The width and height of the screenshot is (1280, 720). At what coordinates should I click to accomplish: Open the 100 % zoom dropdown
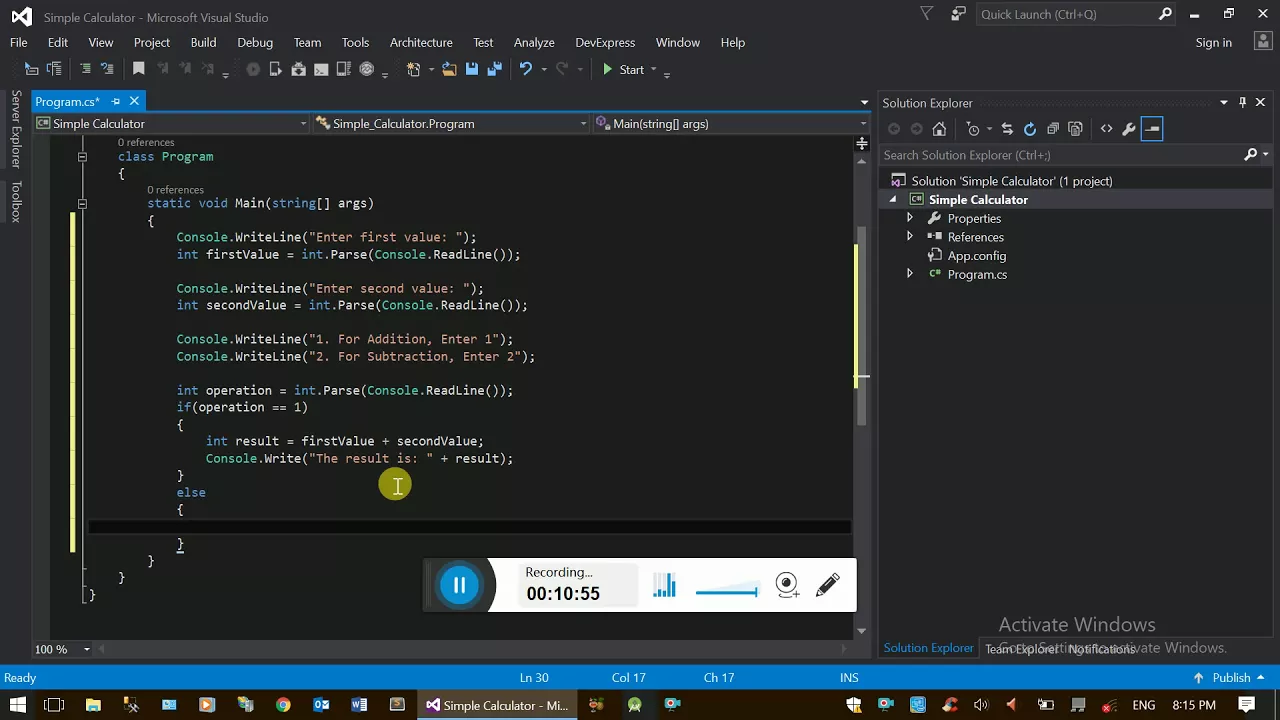click(x=86, y=650)
